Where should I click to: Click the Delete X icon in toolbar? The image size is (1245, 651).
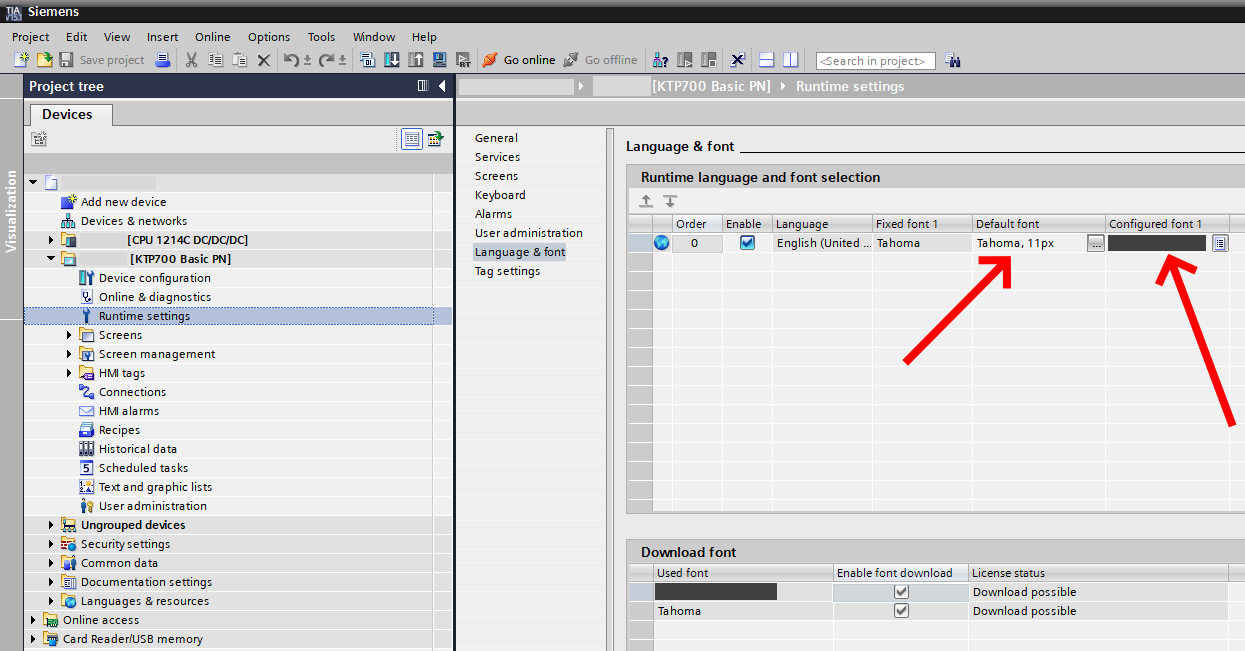[264, 60]
